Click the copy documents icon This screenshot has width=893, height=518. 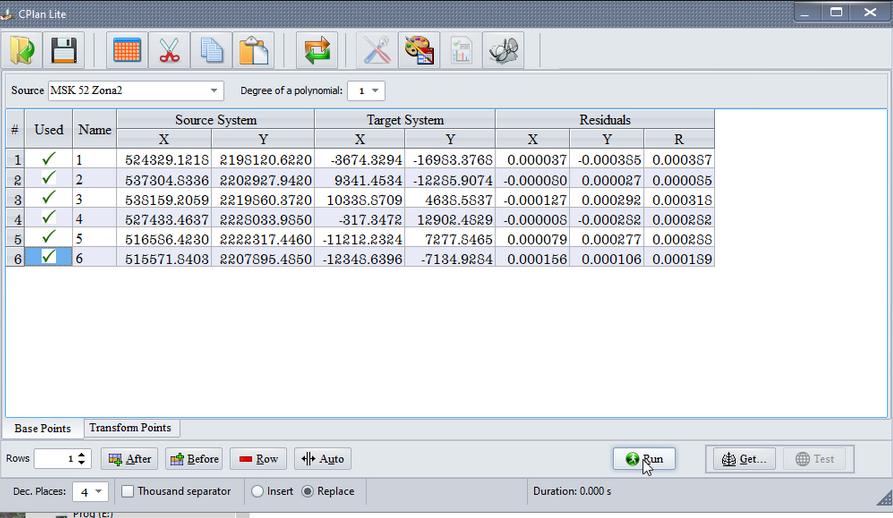(211, 51)
